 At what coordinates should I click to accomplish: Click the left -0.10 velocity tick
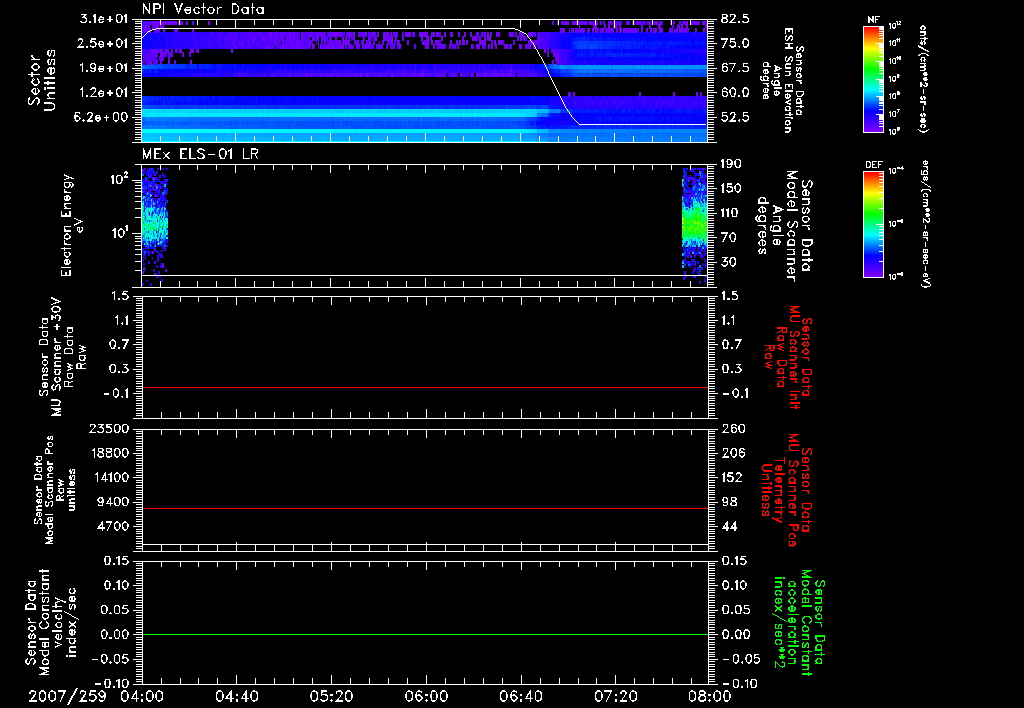tap(111, 683)
